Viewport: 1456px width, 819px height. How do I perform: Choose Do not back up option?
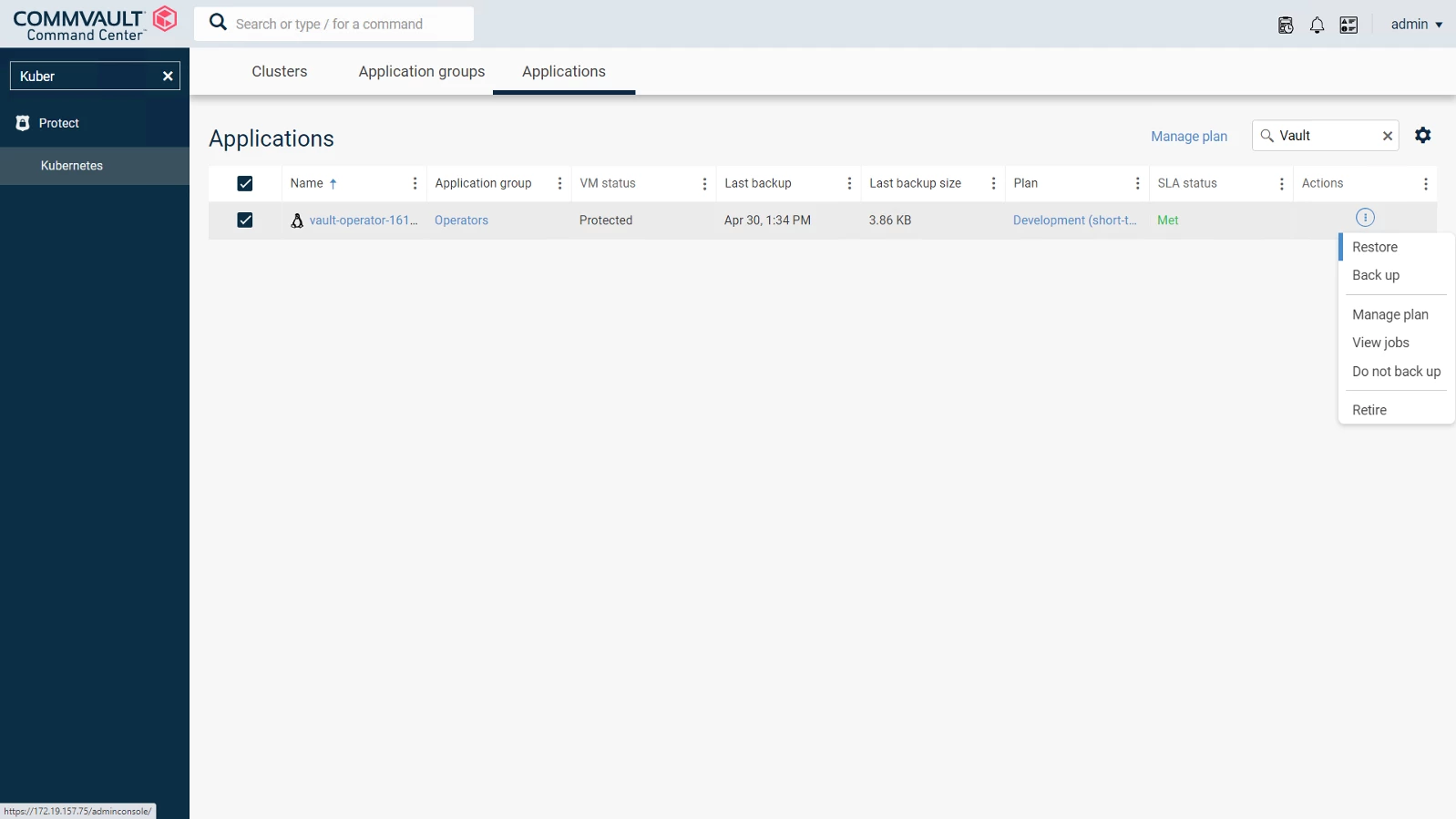point(1396,372)
